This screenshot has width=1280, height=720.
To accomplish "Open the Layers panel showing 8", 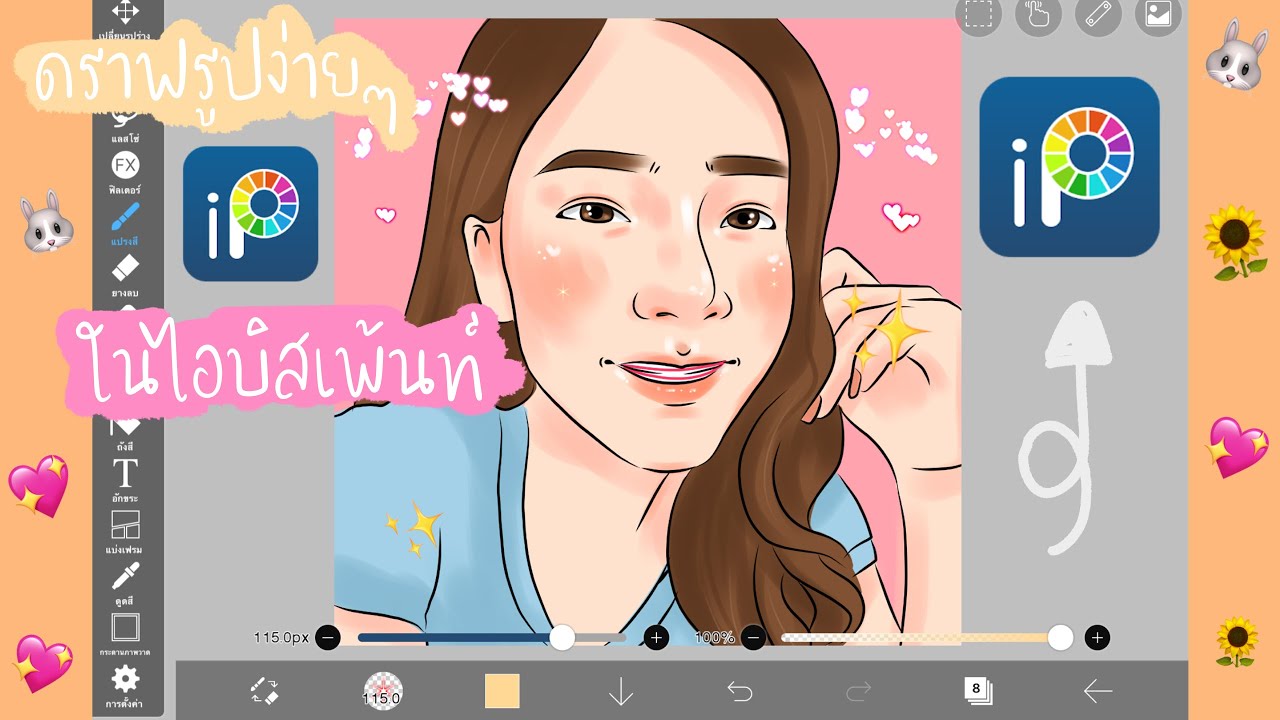I will [977, 690].
